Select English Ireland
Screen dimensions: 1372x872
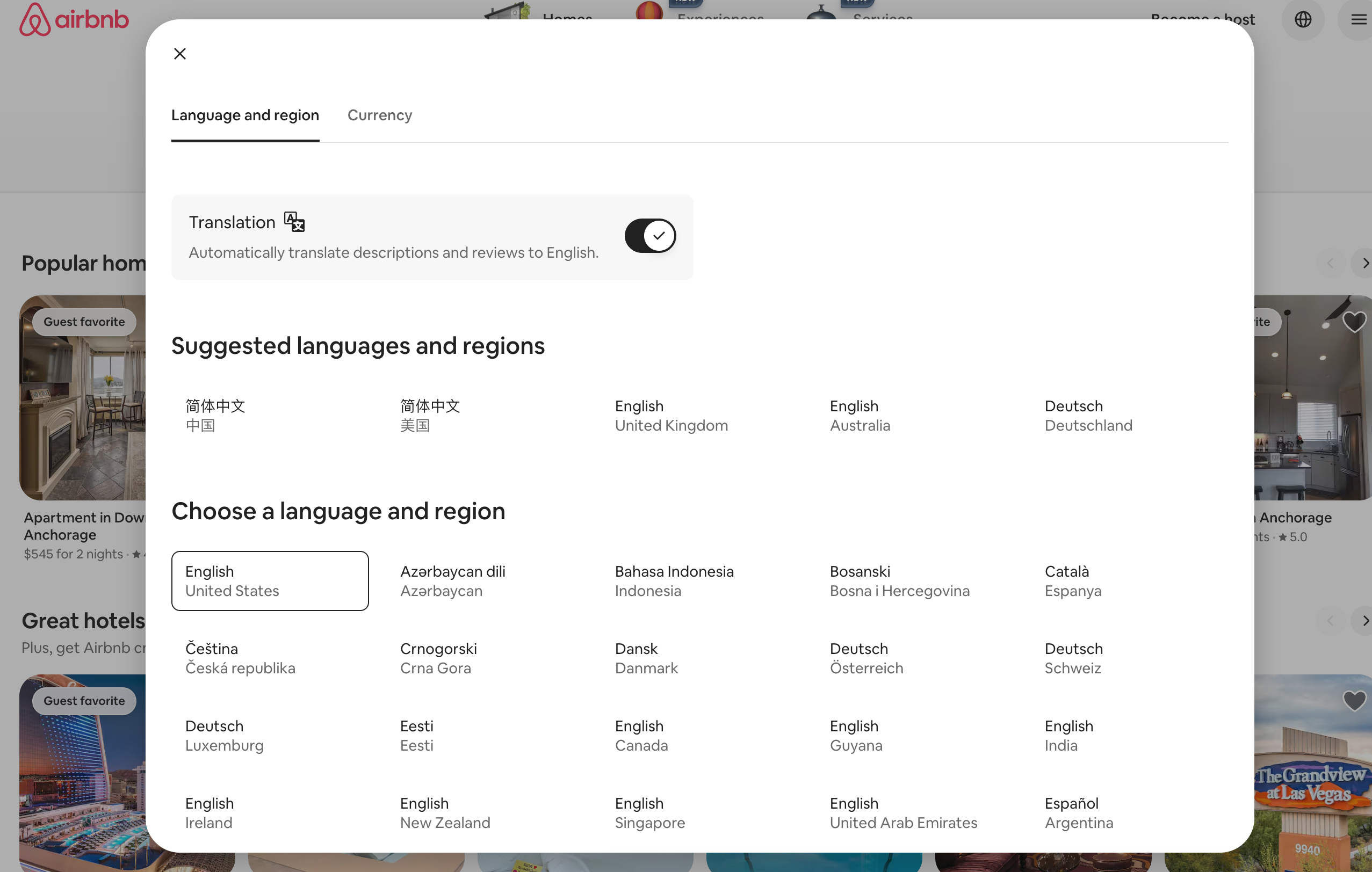(x=270, y=813)
